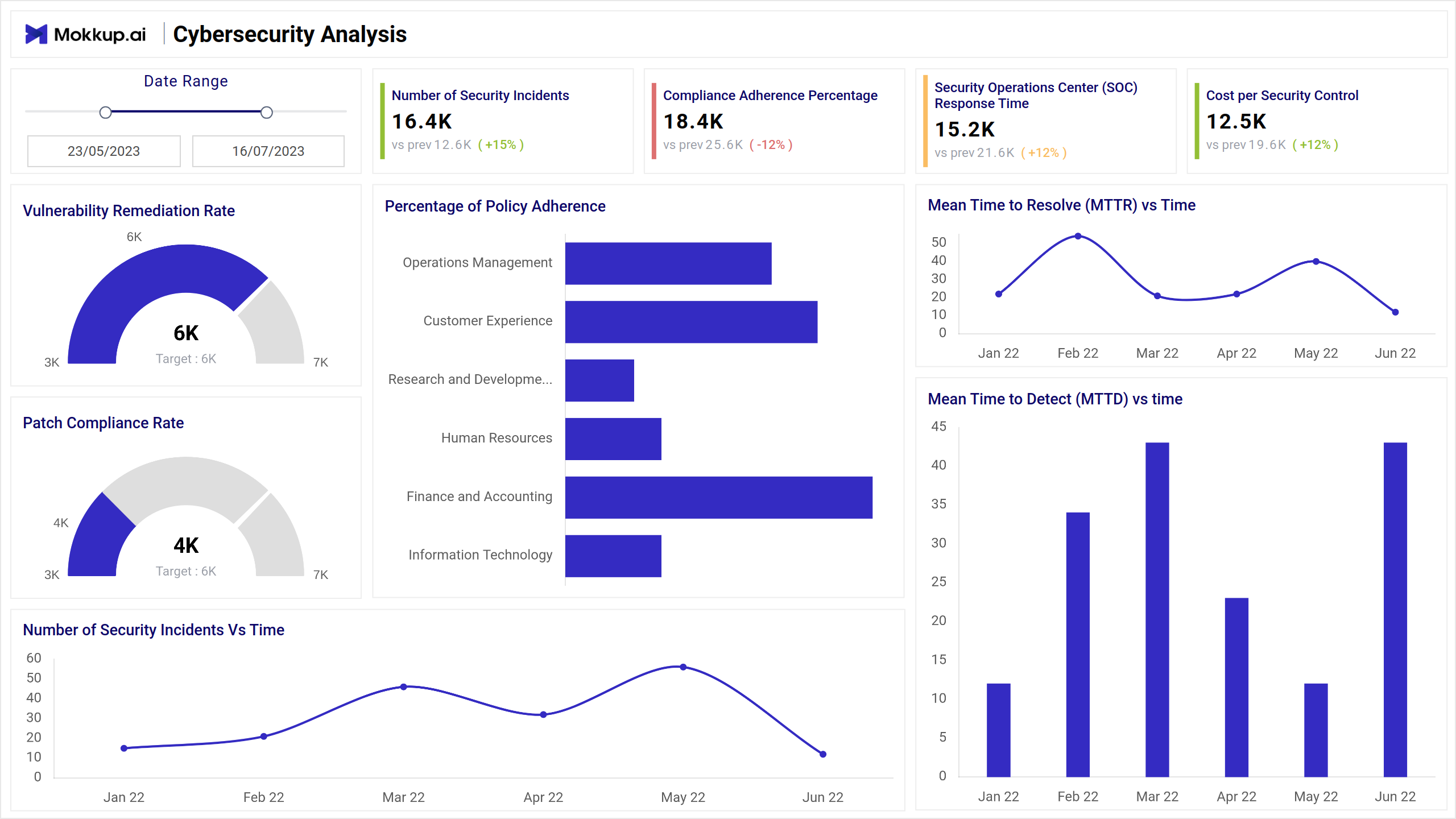This screenshot has width=1456, height=819.
Task: Click the right handle of Date Range slider
Action: (266, 112)
